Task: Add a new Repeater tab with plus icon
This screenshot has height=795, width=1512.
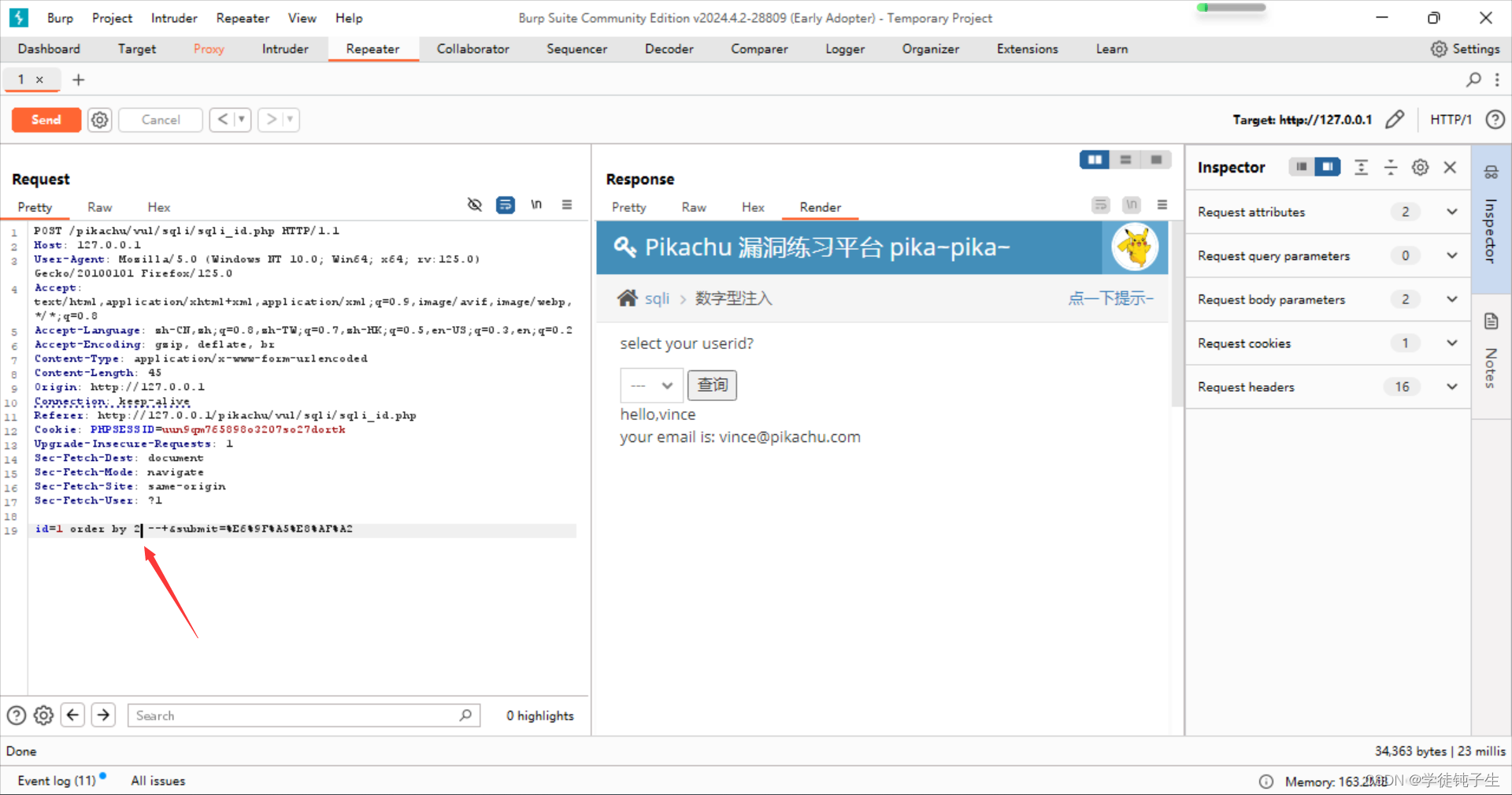Action: pos(78,80)
